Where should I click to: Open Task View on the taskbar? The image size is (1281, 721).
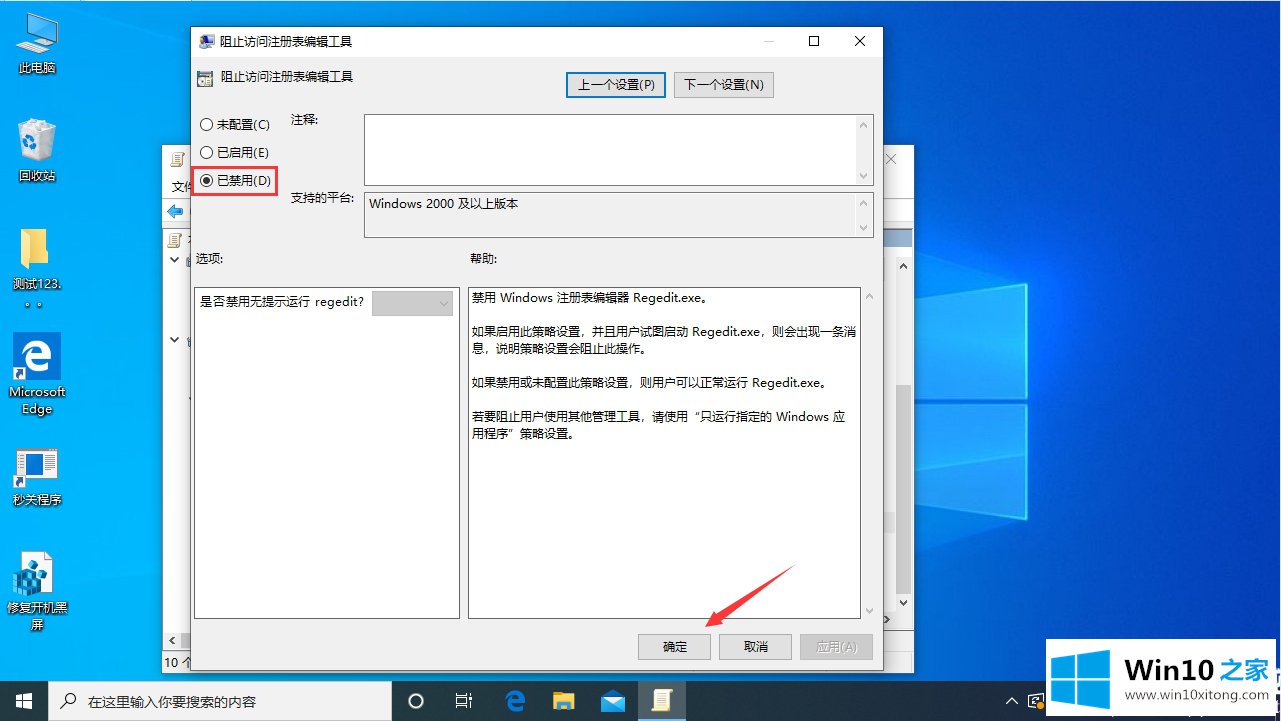click(464, 701)
